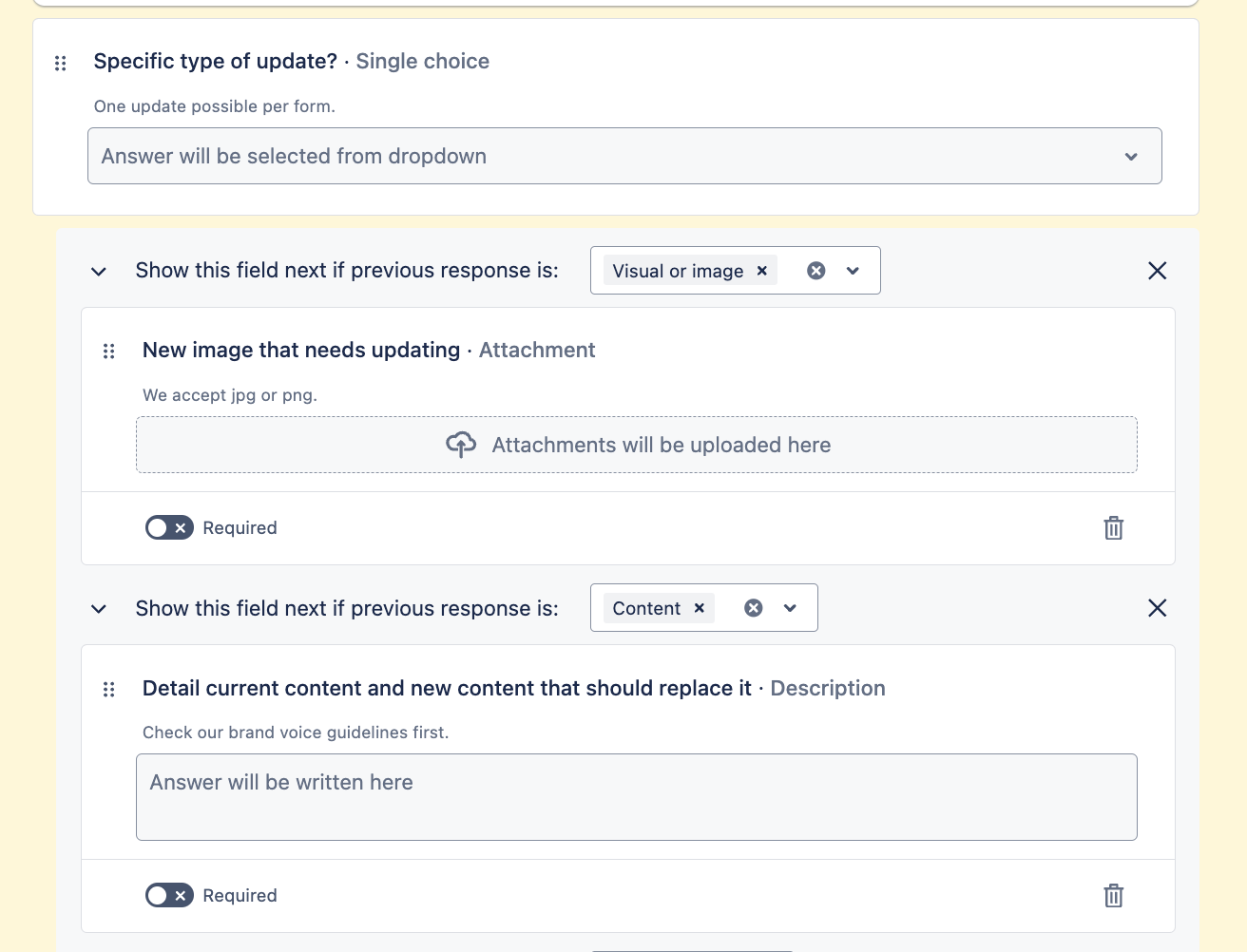Screen dimensions: 1247x952
Task: Delete the New image that needs updating field
Action: pyautogui.click(x=1114, y=527)
